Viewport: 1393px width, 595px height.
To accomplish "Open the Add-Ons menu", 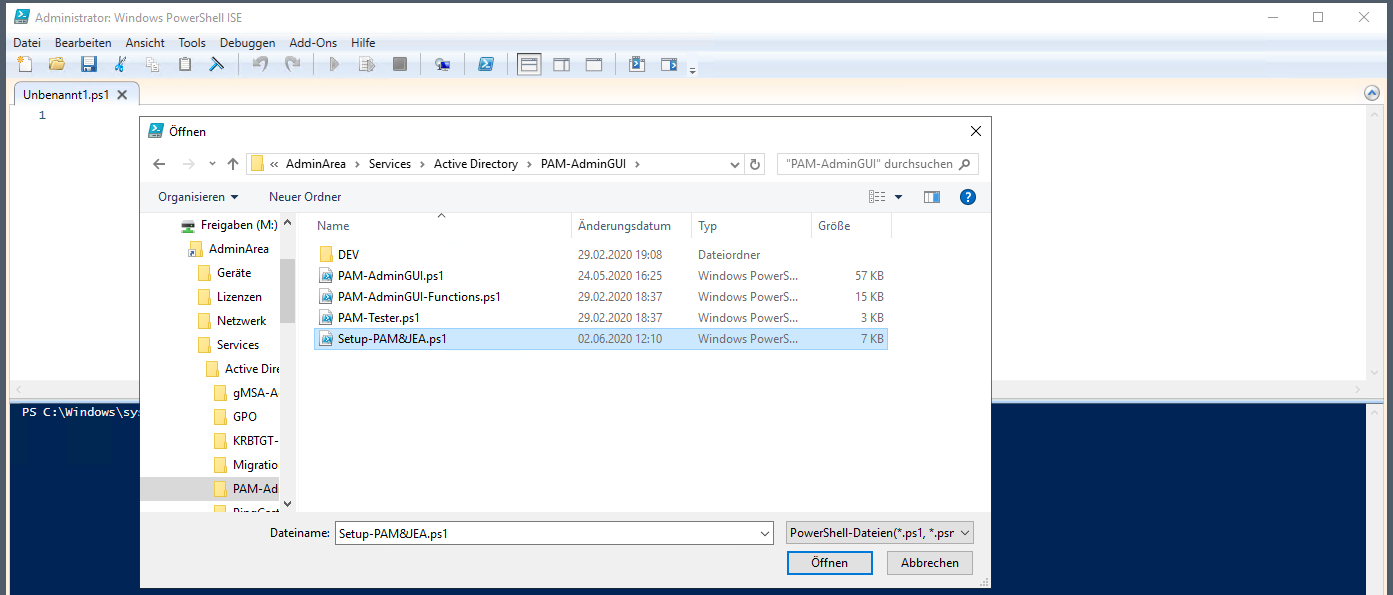I will coord(313,43).
